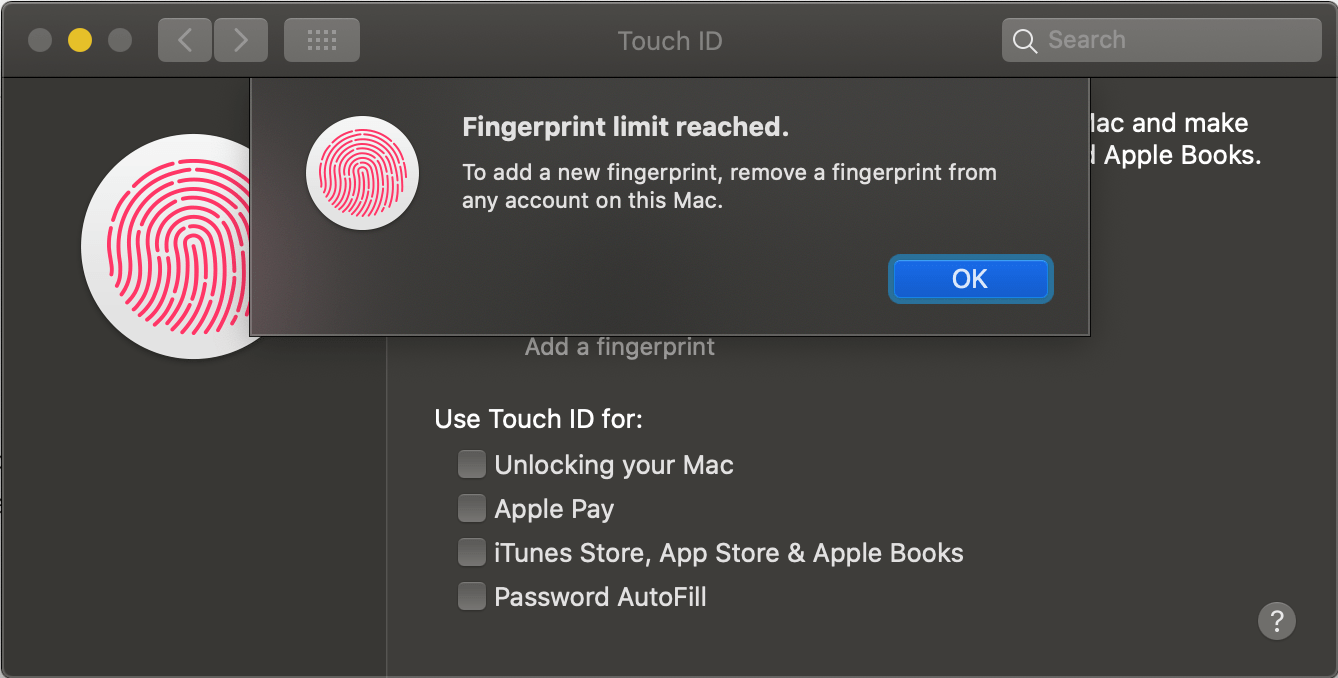This screenshot has width=1338, height=678.
Task: Enable Unlocking your Mac
Action: click(471, 463)
